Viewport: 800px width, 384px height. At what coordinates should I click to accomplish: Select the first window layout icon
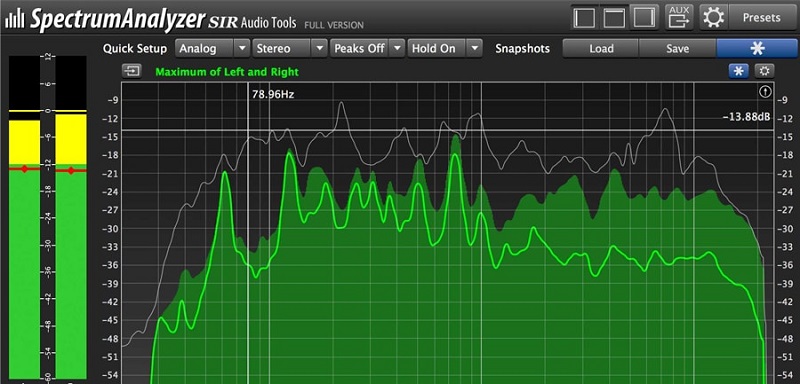point(585,18)
